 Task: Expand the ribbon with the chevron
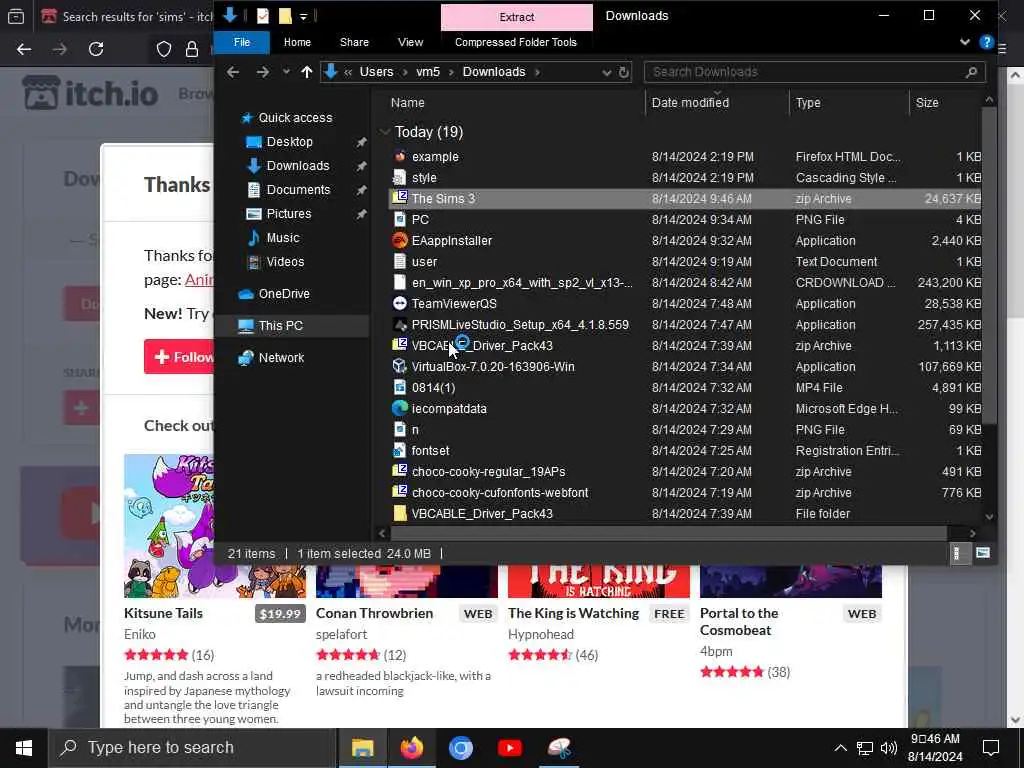pyautogui.click(x=965, y=42)
